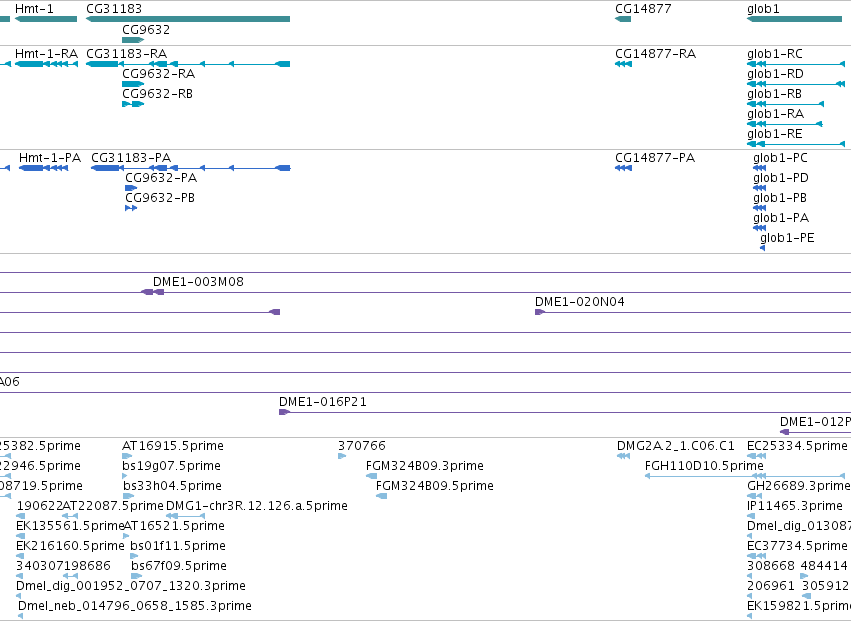
Task: Open the AT16915.5prime EST label
Action: click(x=173, y=446)
